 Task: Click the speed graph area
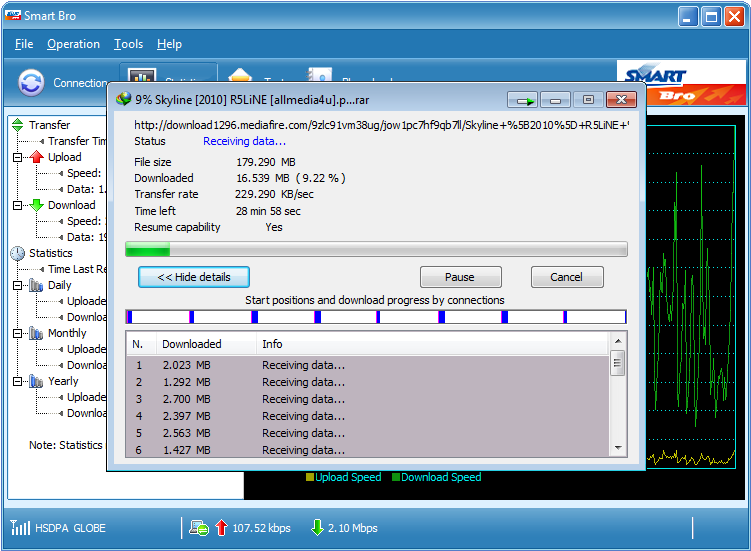pos(691,297)
